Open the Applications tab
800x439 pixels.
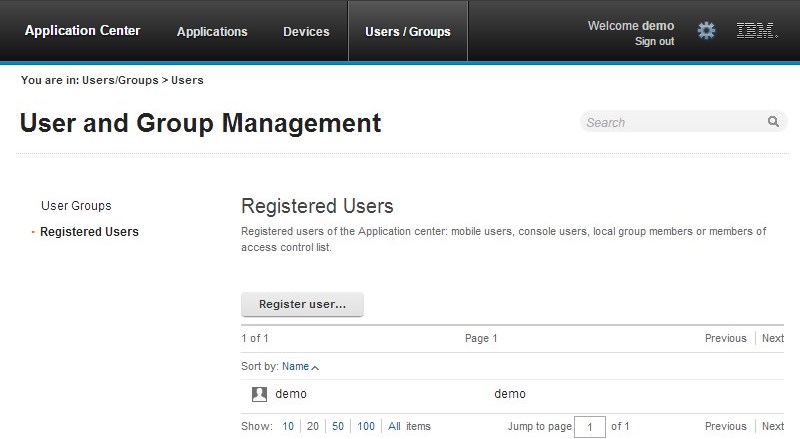click(212, 32)
